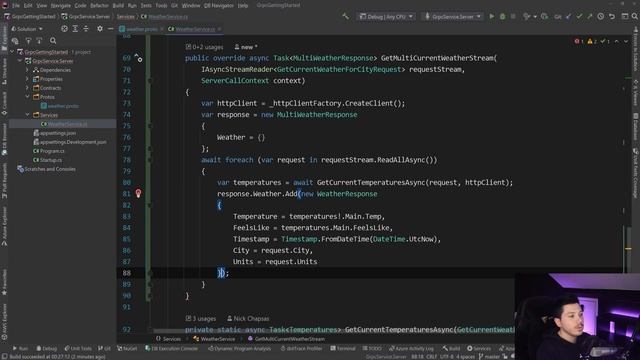Open the GrpcService.Server run configuration dropdown

click(x=453, y=17)
